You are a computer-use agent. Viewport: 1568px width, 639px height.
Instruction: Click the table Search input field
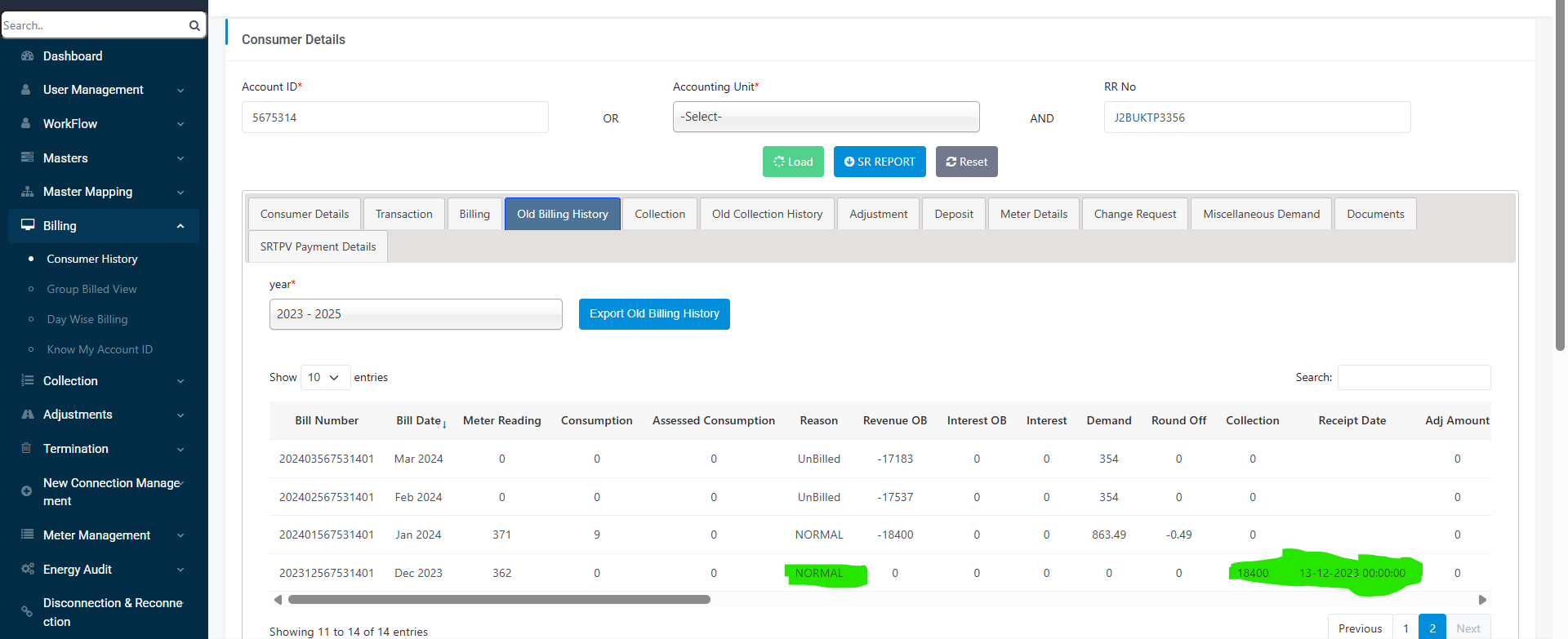click(x=1414, y=377)
